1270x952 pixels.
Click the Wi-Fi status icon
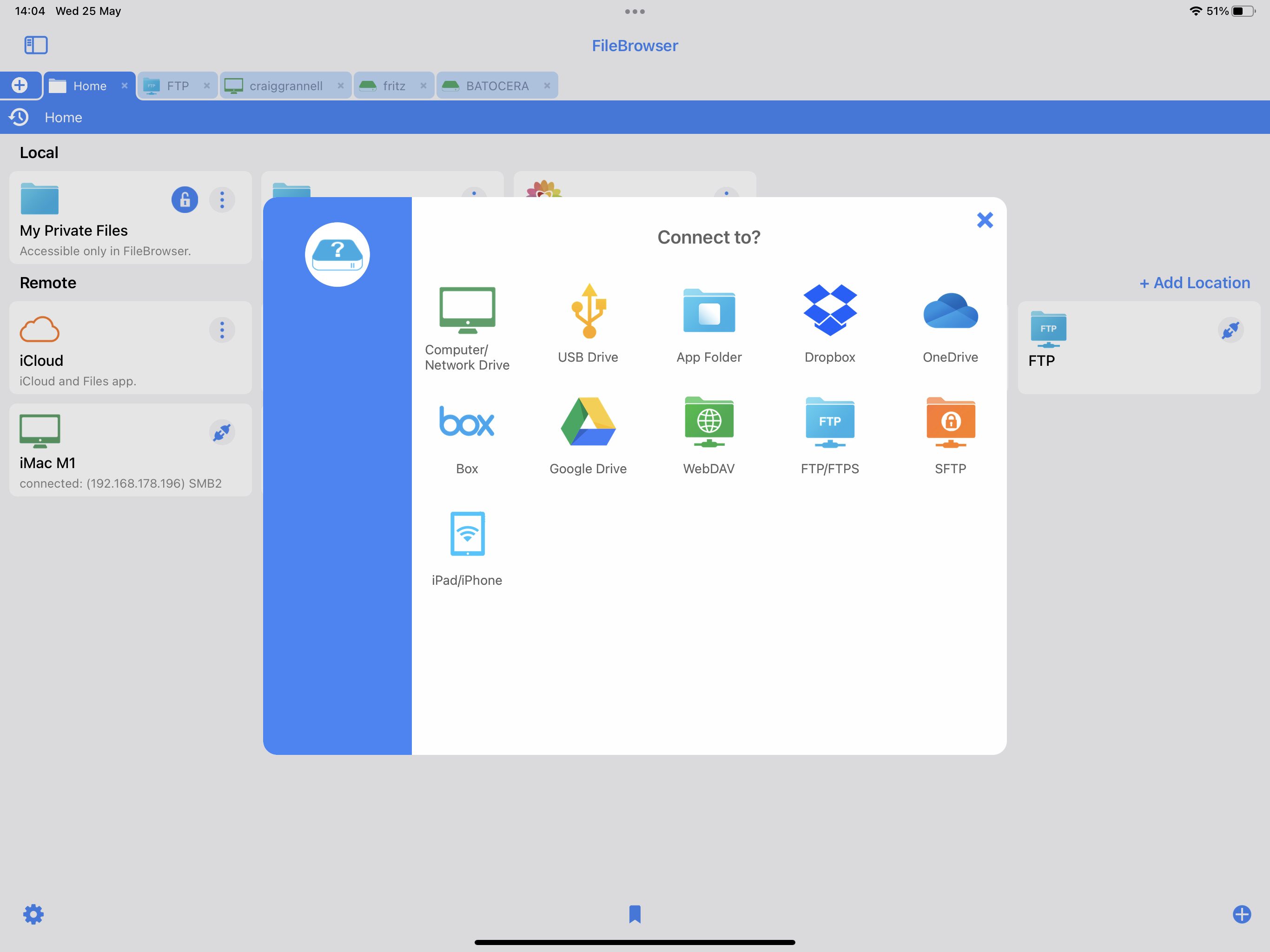point(1195,11)
